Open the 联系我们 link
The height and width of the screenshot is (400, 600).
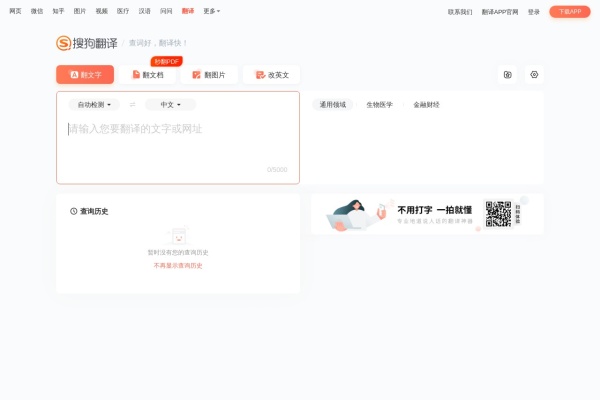pyautogui.click(x=460, y=12)
